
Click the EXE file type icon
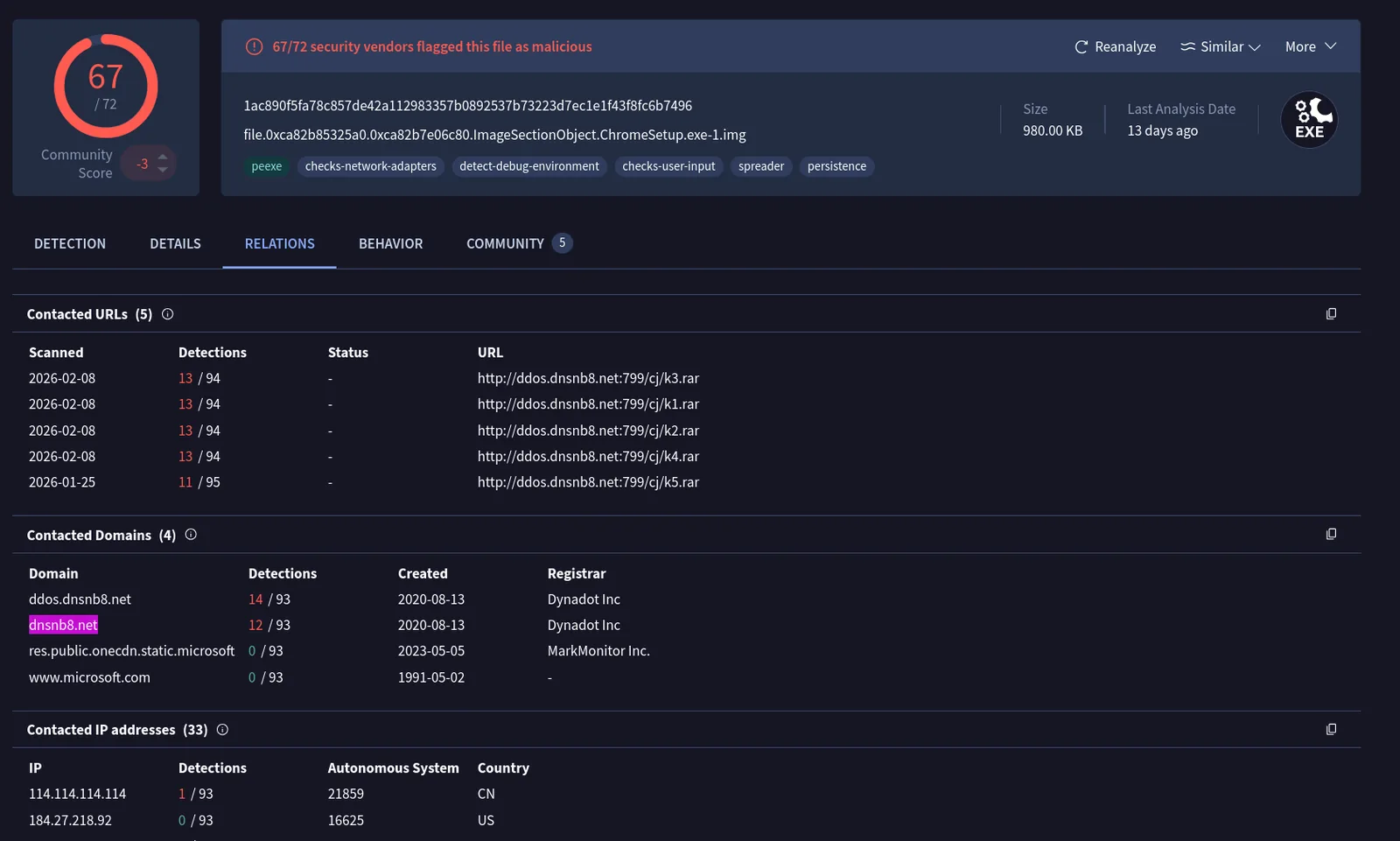point(1309,120)
